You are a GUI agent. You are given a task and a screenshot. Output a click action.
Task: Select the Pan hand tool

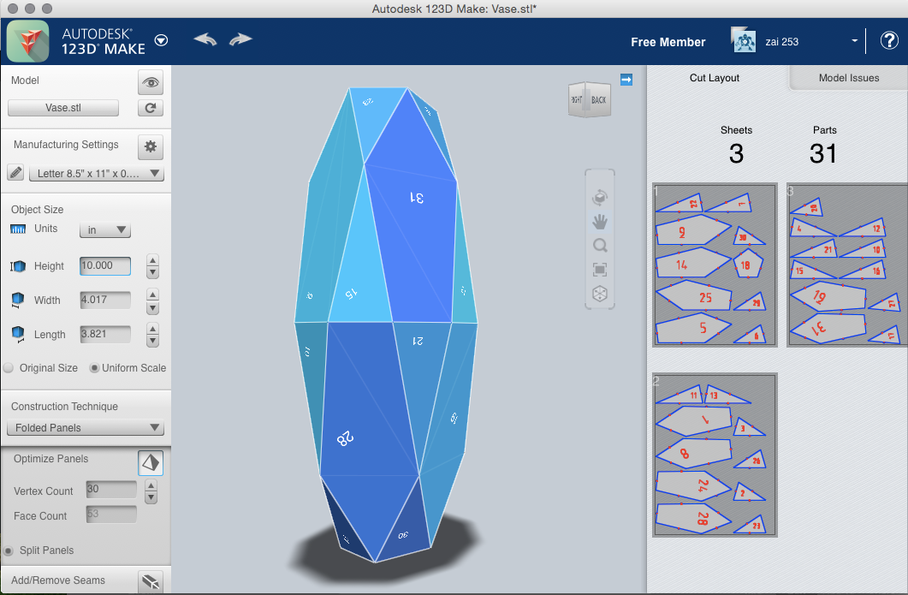[600, 222]
